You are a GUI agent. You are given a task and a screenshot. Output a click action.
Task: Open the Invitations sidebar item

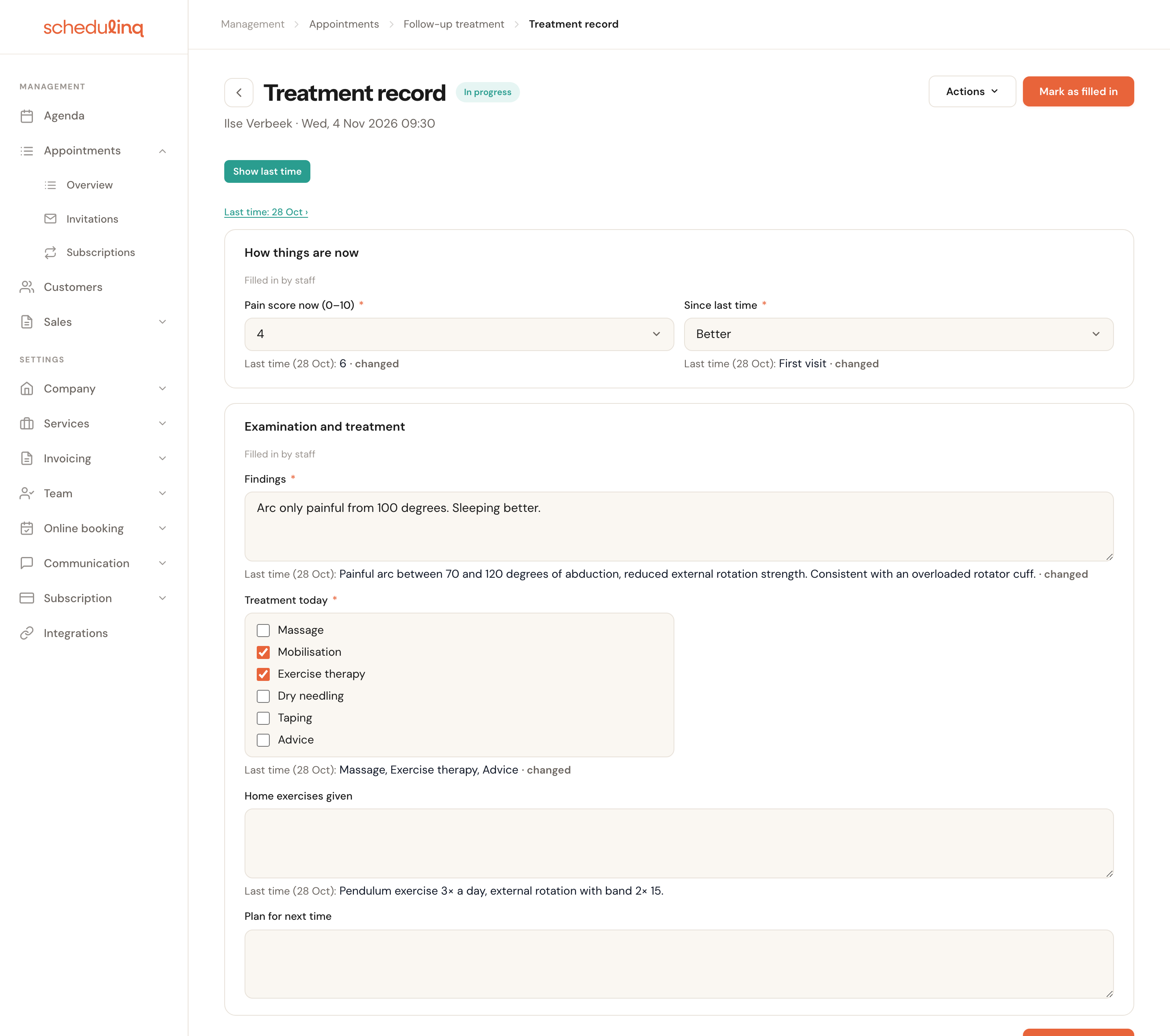[92, 219]
